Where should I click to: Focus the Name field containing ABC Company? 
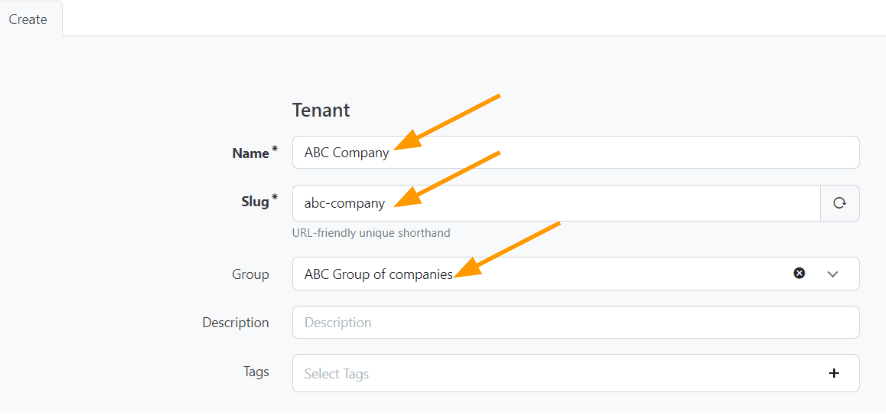coord(576,152)
